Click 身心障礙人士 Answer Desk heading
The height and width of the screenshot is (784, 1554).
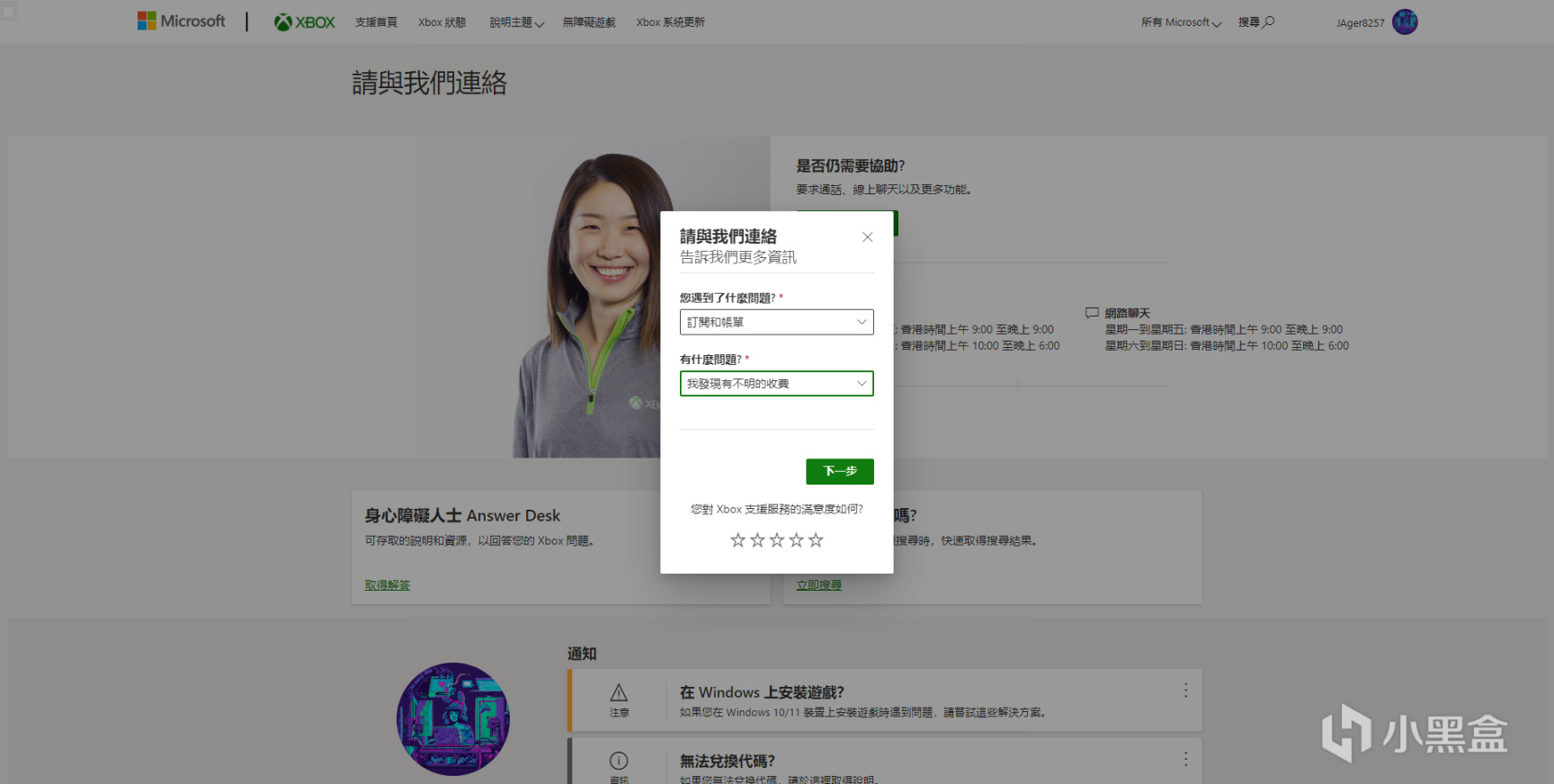click(462, 515)
